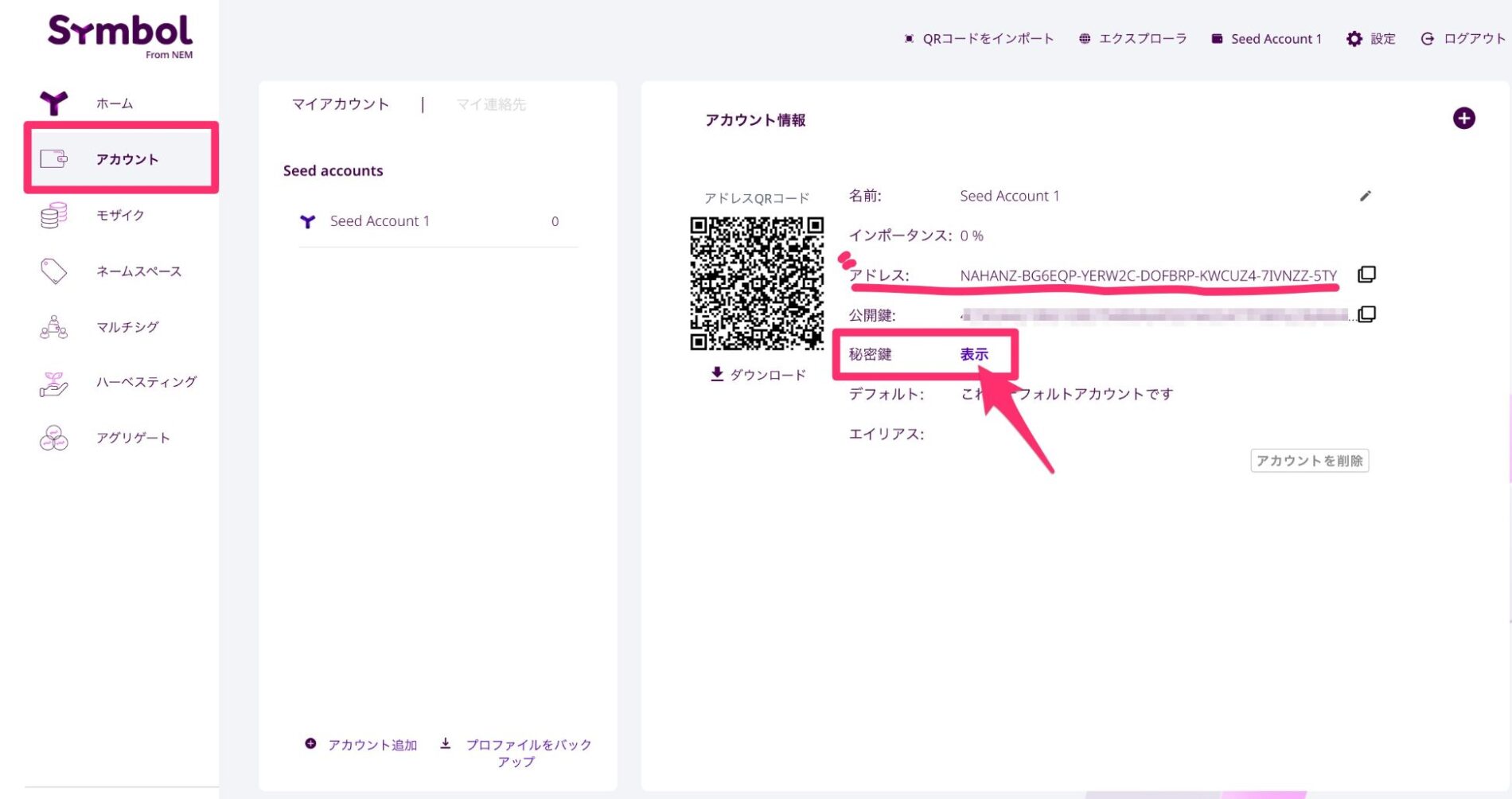Open マルチシグ menu item
This screenshot has width=1512, height=799.
127,327
